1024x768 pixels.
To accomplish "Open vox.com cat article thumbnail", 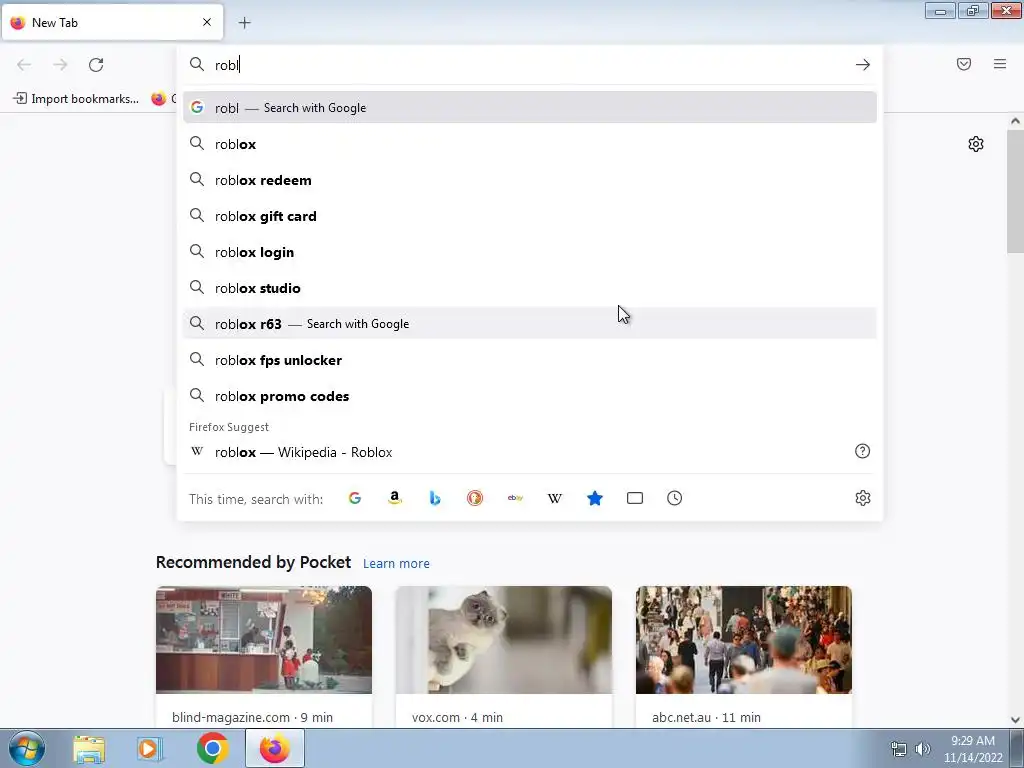I will click(x=504, y=640).
